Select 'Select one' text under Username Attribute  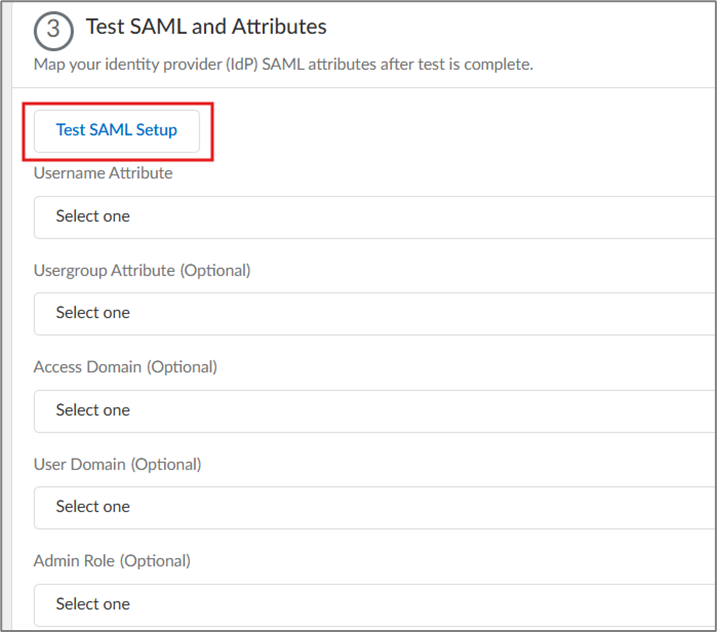(93, 216)
